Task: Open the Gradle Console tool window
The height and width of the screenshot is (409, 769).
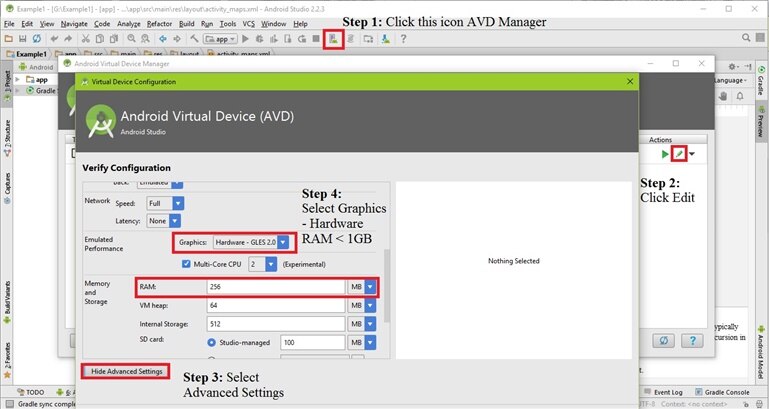Action: 722,392
